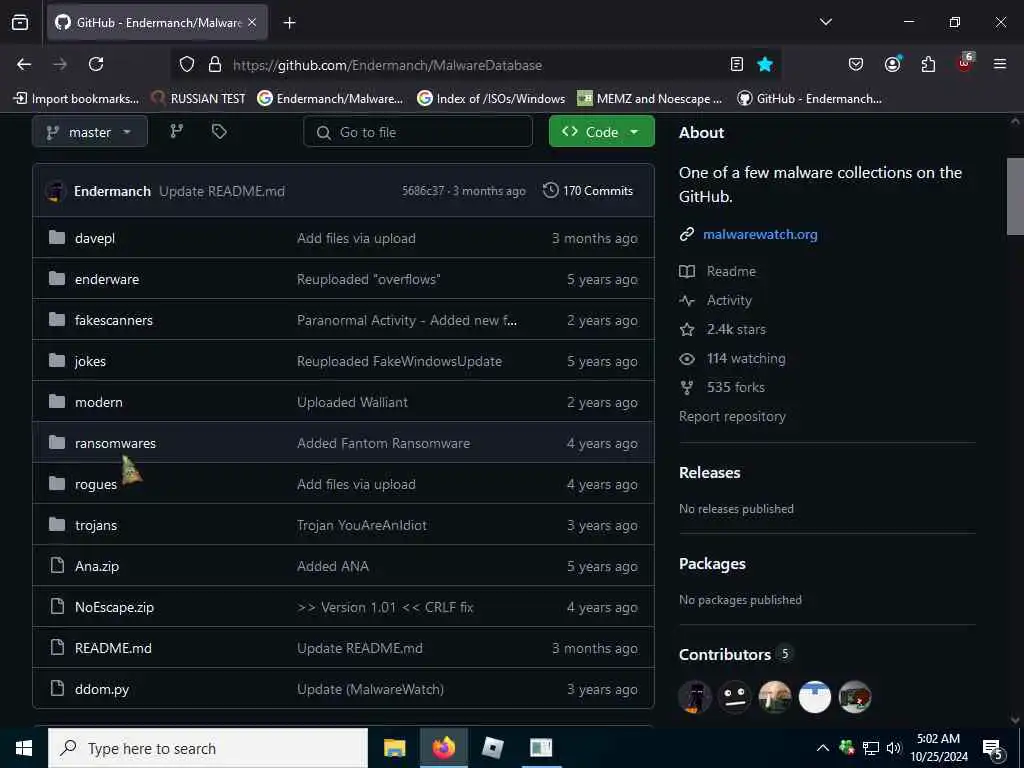Open Endermanch author profile link

click(112, 191)
